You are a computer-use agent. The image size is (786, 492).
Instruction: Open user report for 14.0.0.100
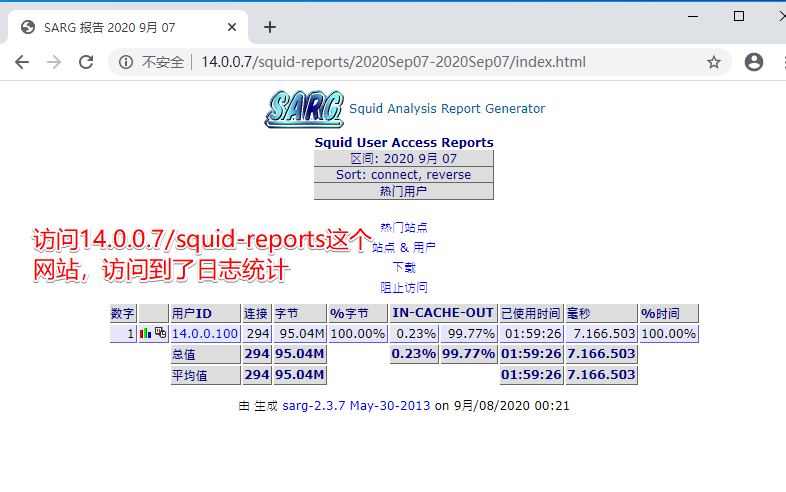[205, 334]
